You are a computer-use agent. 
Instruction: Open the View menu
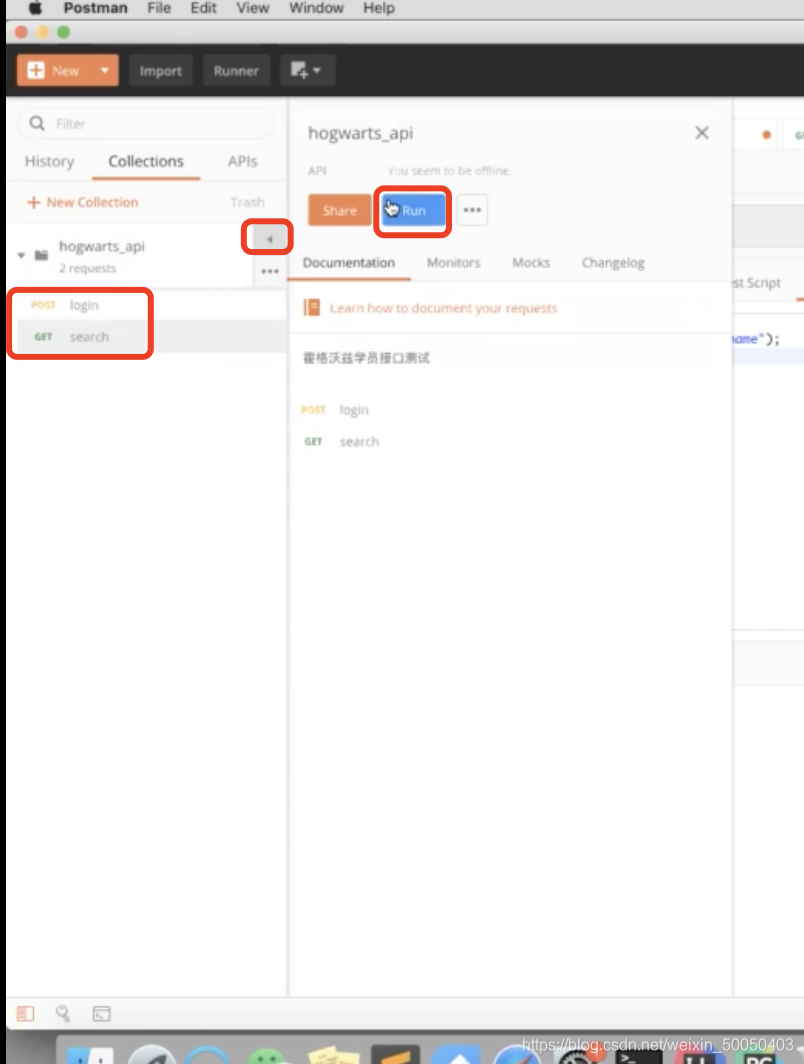tap(252, 8)
